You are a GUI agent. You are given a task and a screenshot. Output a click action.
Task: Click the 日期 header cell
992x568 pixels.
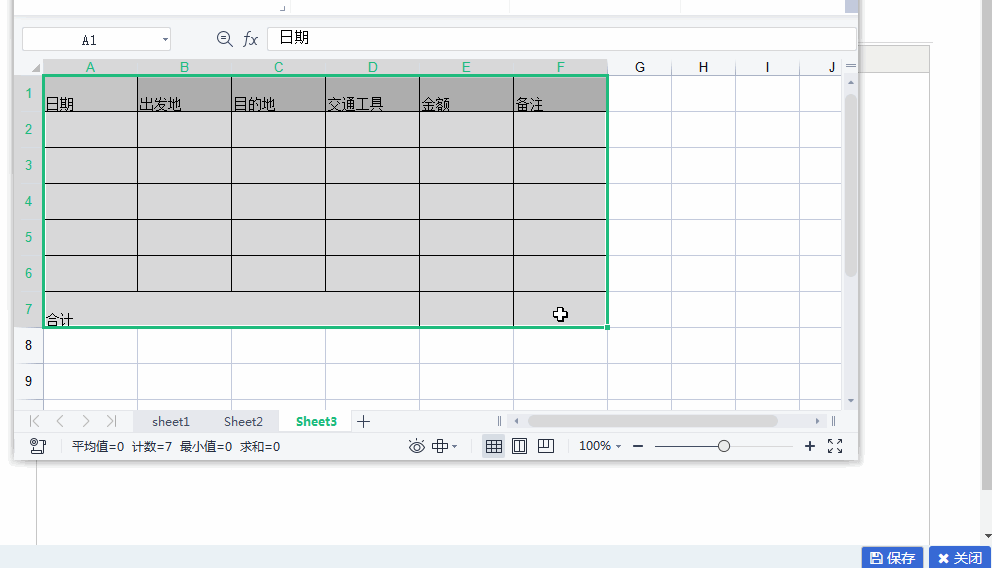(90, 94)
